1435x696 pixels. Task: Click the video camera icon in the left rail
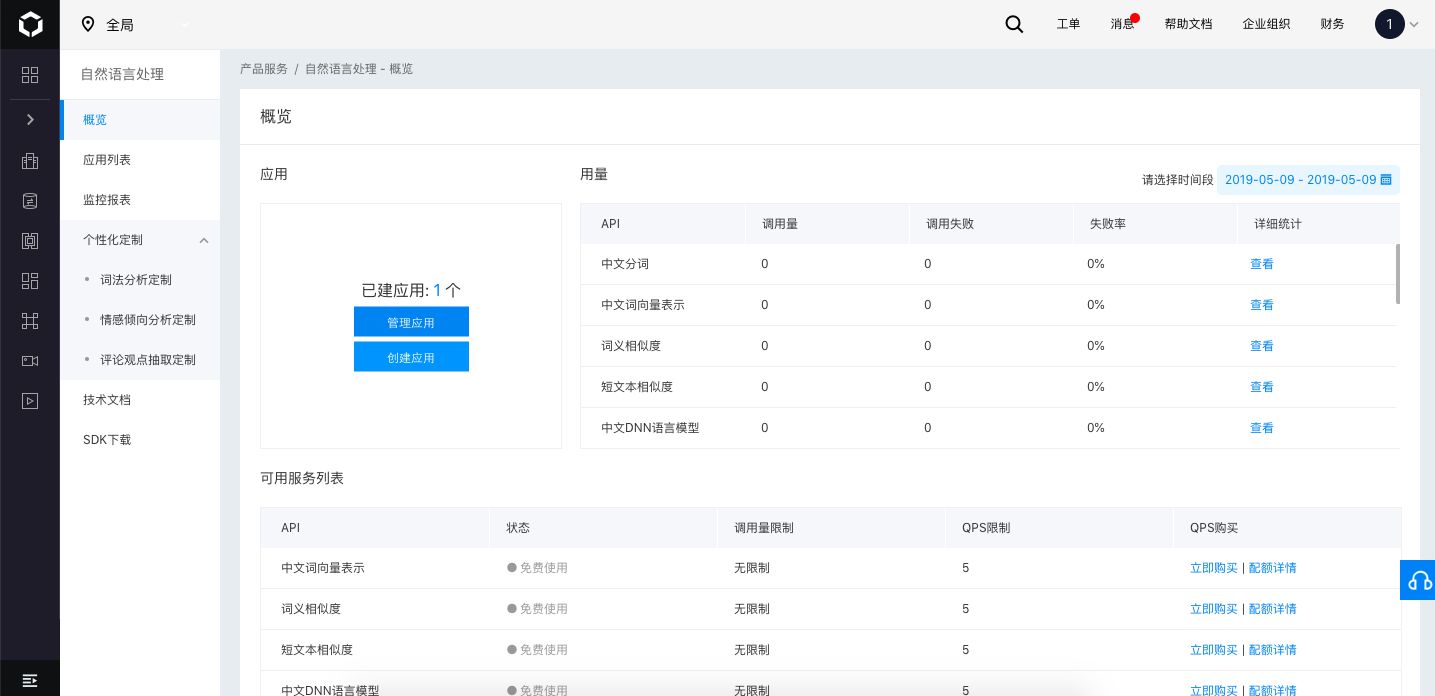pos(30,360)
